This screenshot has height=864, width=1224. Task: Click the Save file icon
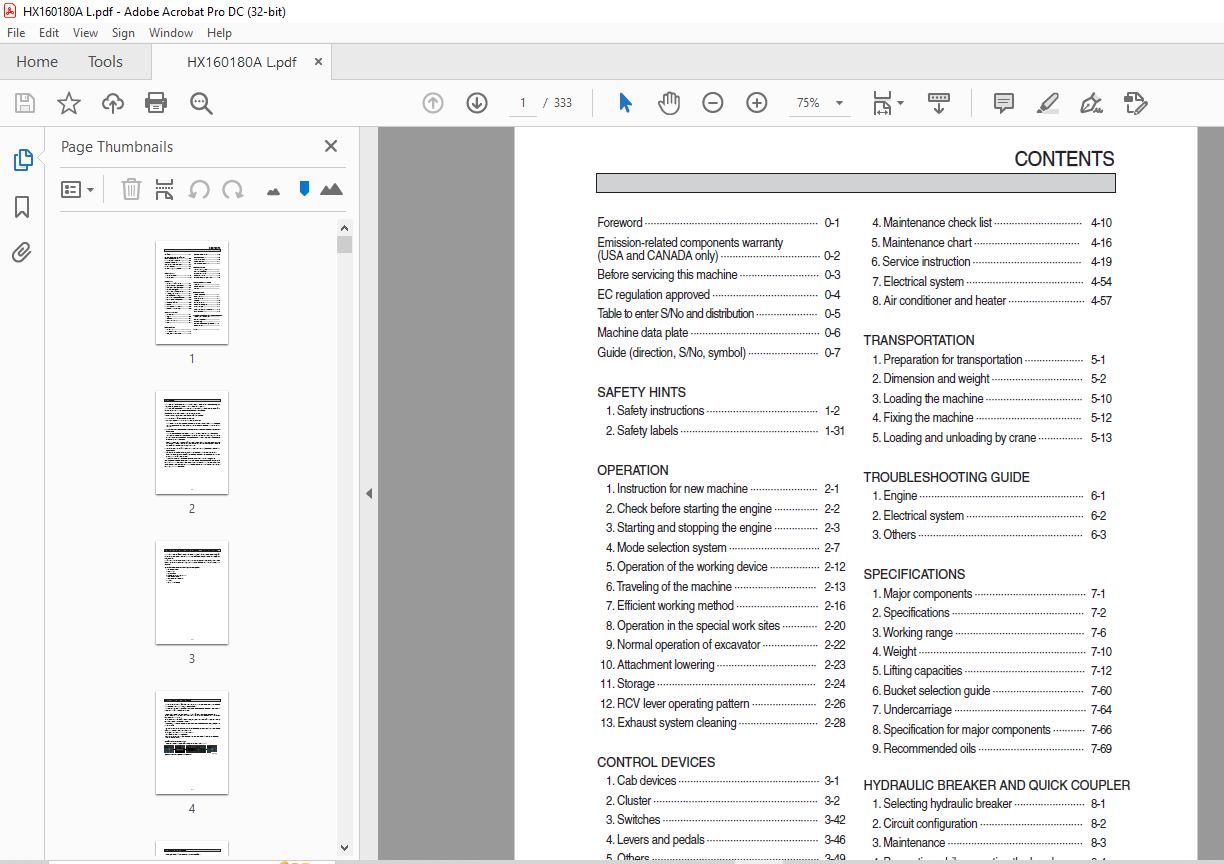click(25, 103)
